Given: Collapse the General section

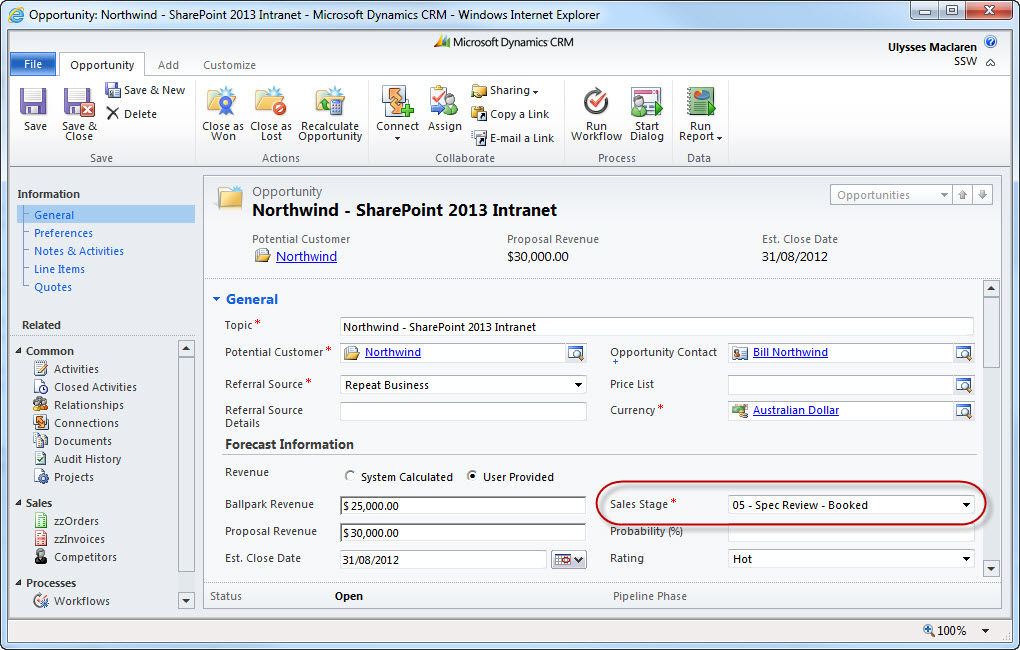Looking at the screenshot, I should pyautogui.click(x=216, y=299).
